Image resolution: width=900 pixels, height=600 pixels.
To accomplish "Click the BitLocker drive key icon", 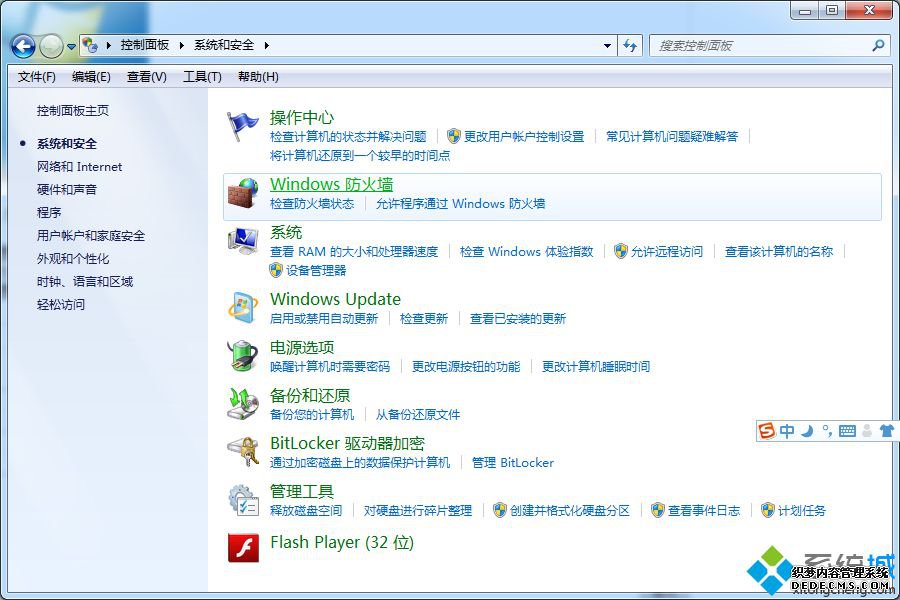I will (x=243, y=452).
